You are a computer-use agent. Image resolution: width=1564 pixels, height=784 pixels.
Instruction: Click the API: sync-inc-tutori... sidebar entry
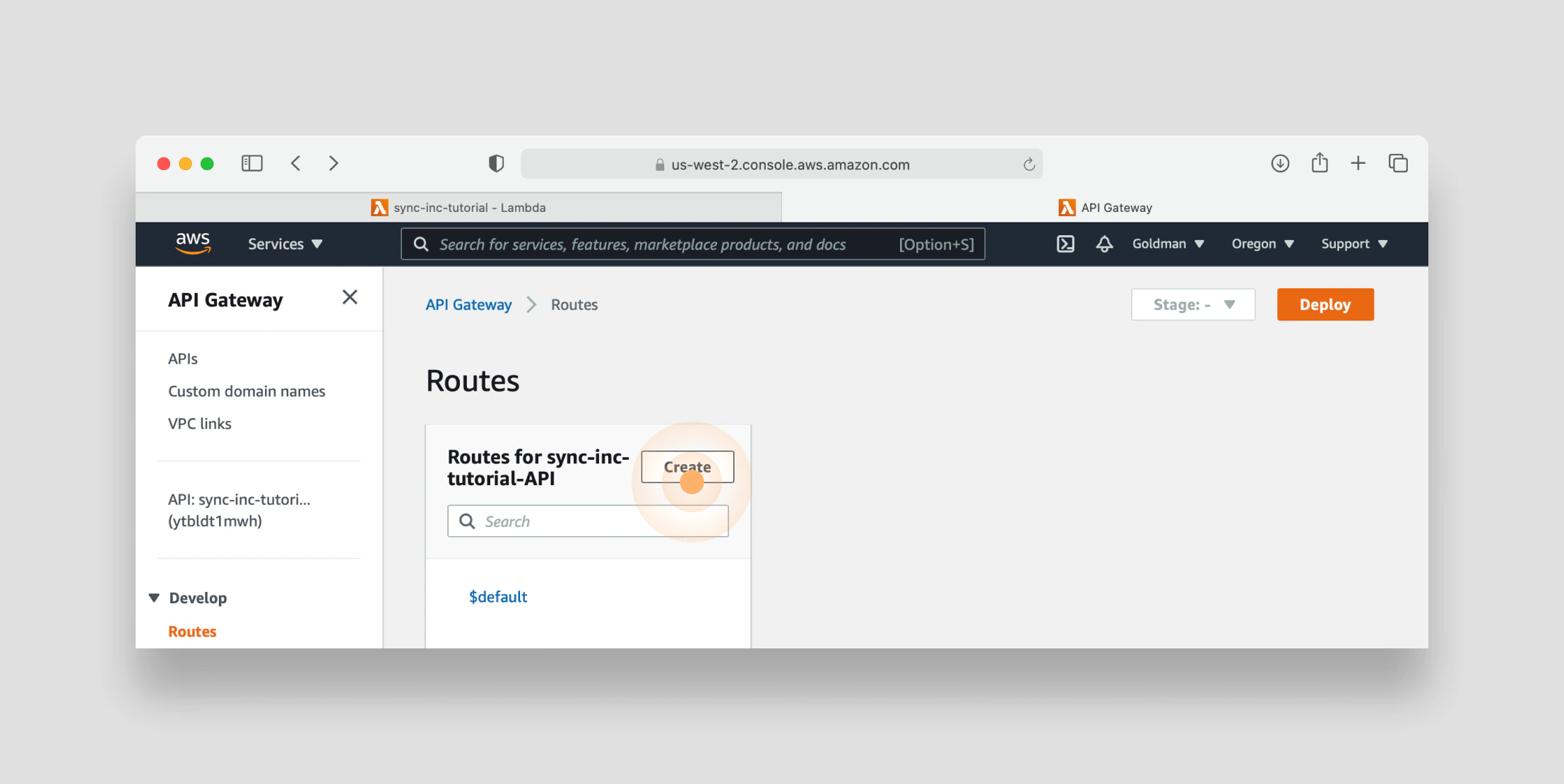239,510
